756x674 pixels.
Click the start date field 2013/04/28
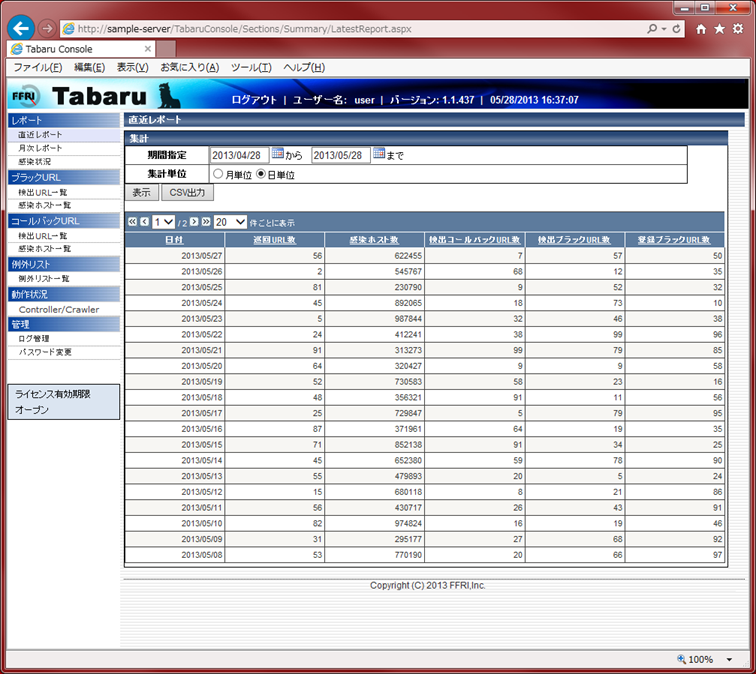tap(239, 155)
